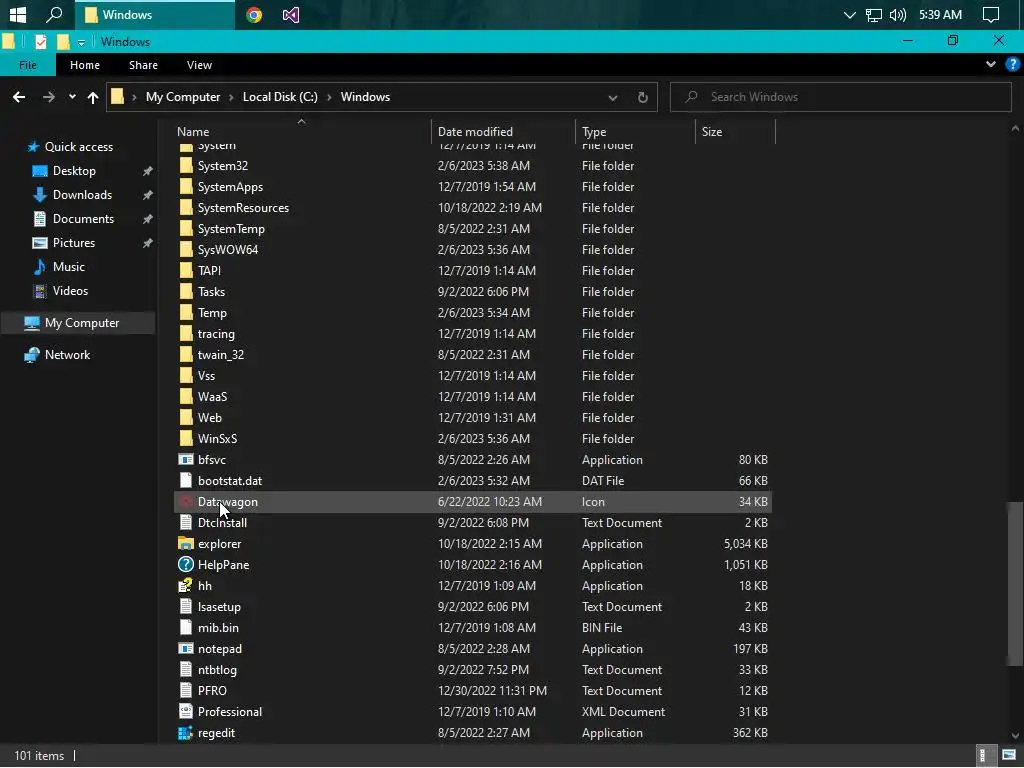Select Network in the navigation pane

[67, 355]
